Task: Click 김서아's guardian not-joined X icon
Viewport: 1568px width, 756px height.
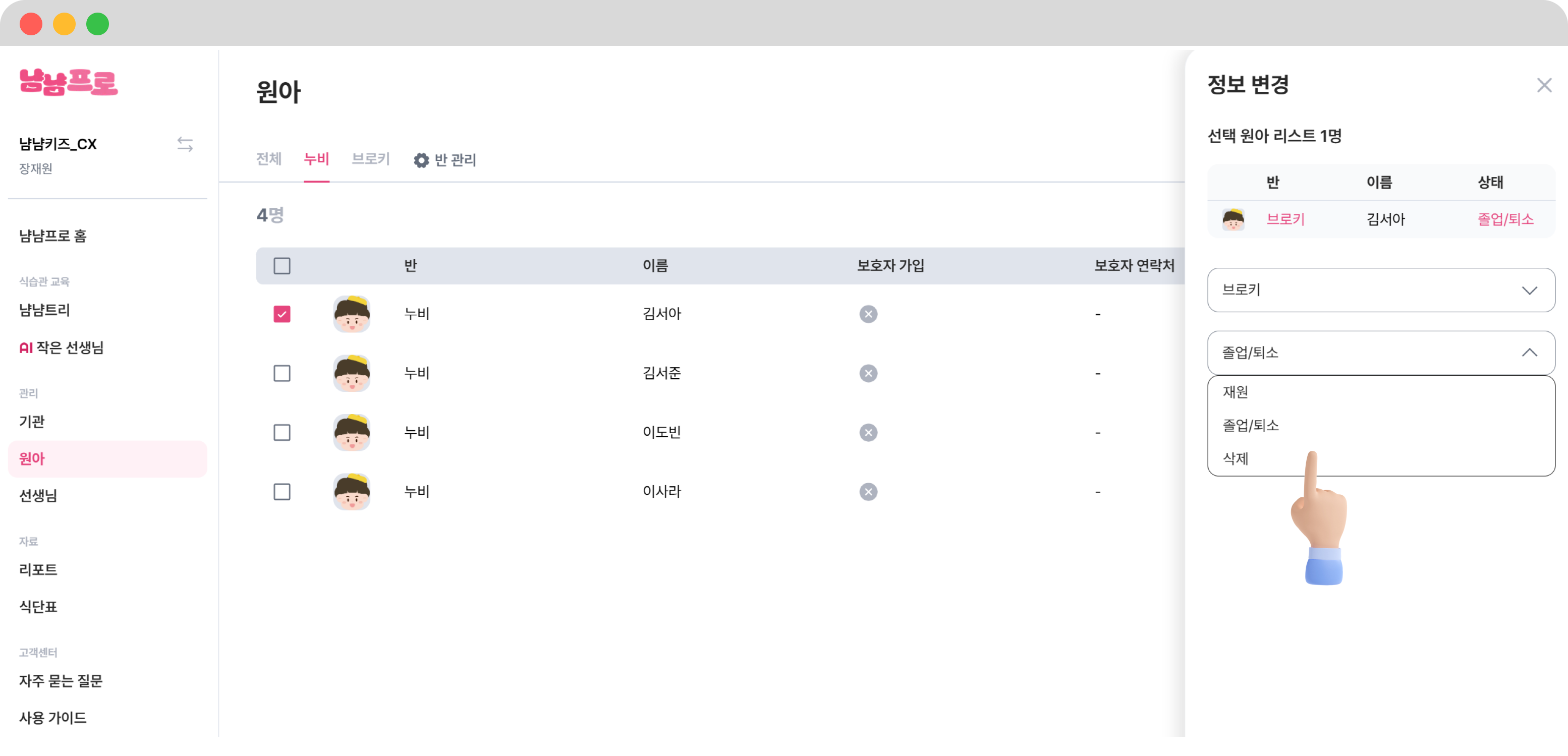Action: [868, 314]
